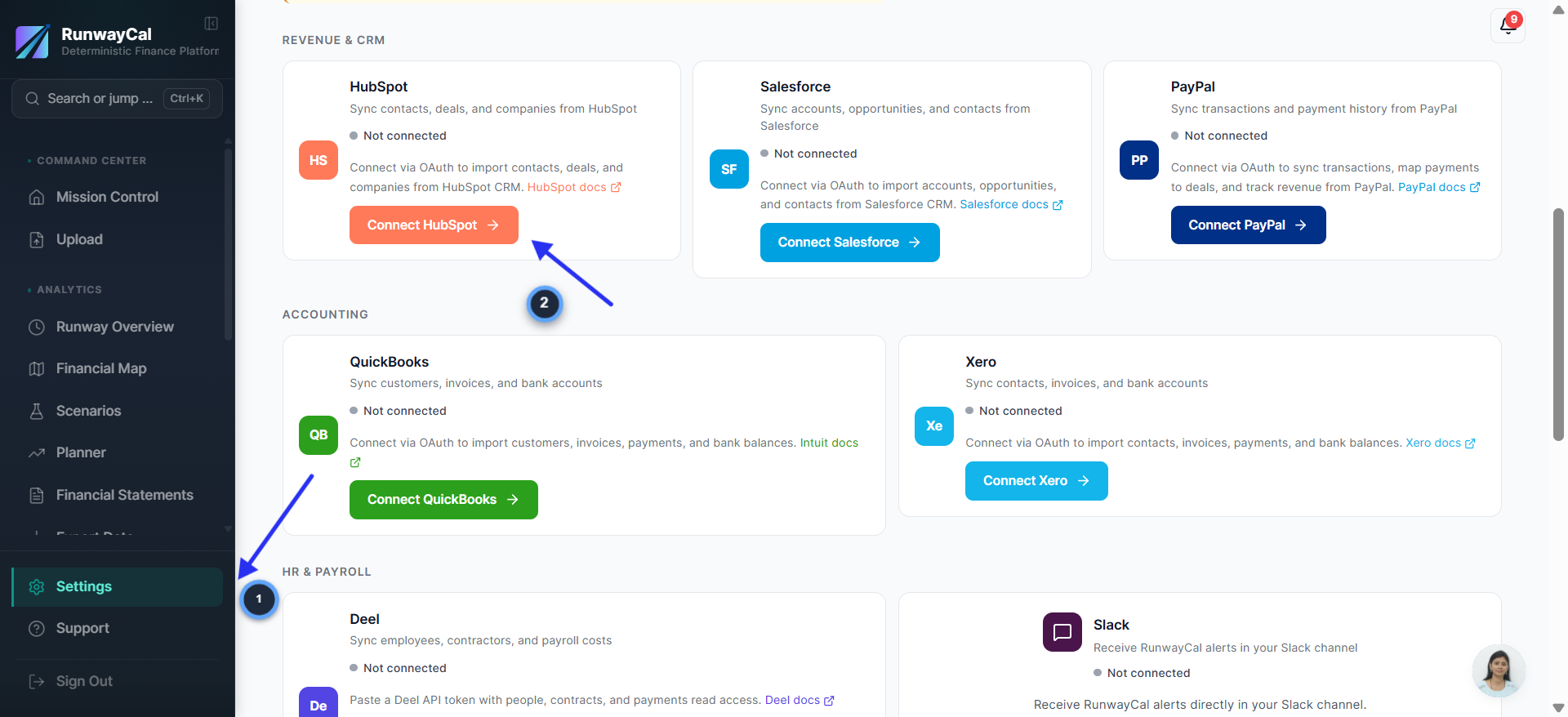Click Connect Salesforce button
Screen dimensions: 1568x717
point(849,243)
